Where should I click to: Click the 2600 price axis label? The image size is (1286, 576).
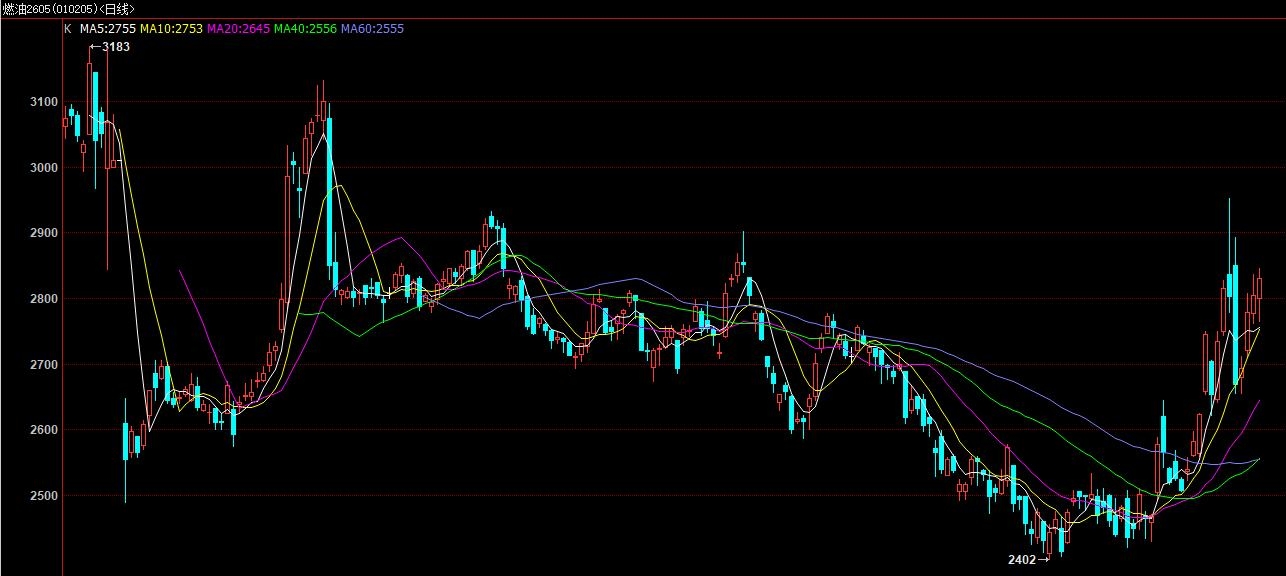pyautogui.click(x=44, y=430)
